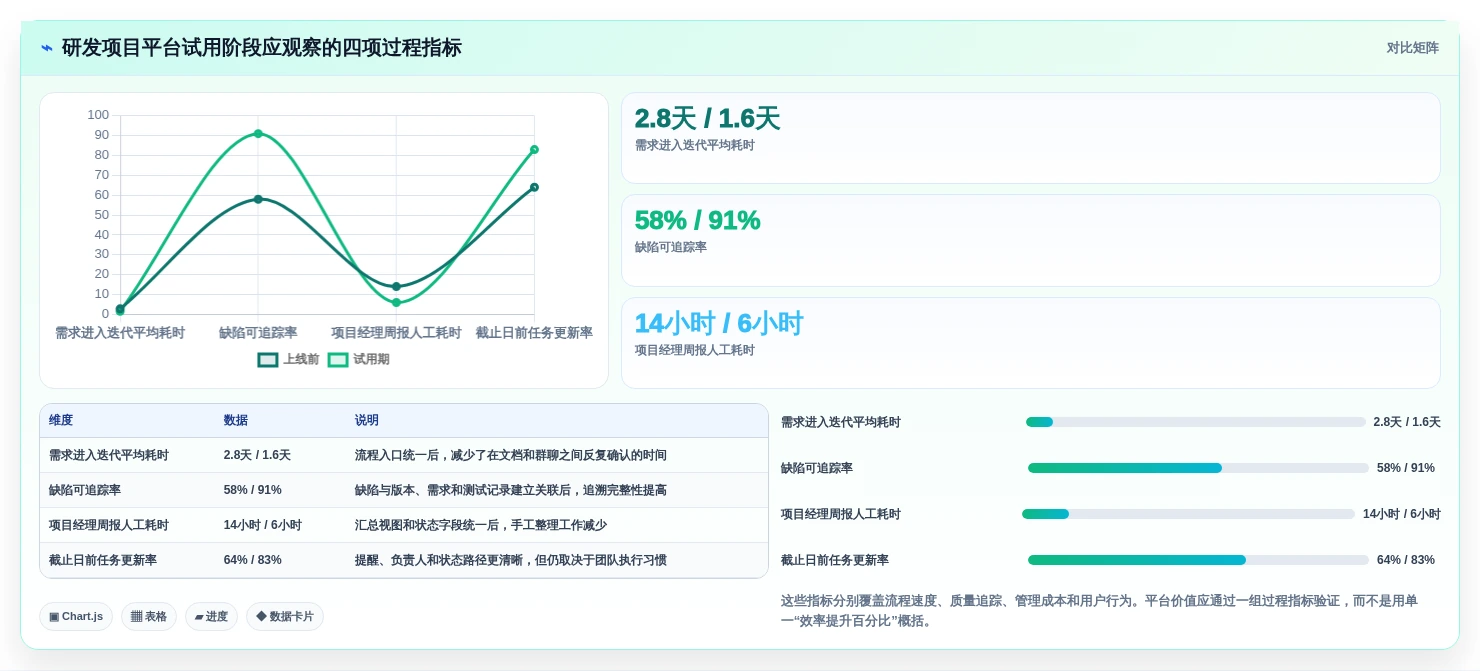Click progress value label 58% / 91%

1406,468
